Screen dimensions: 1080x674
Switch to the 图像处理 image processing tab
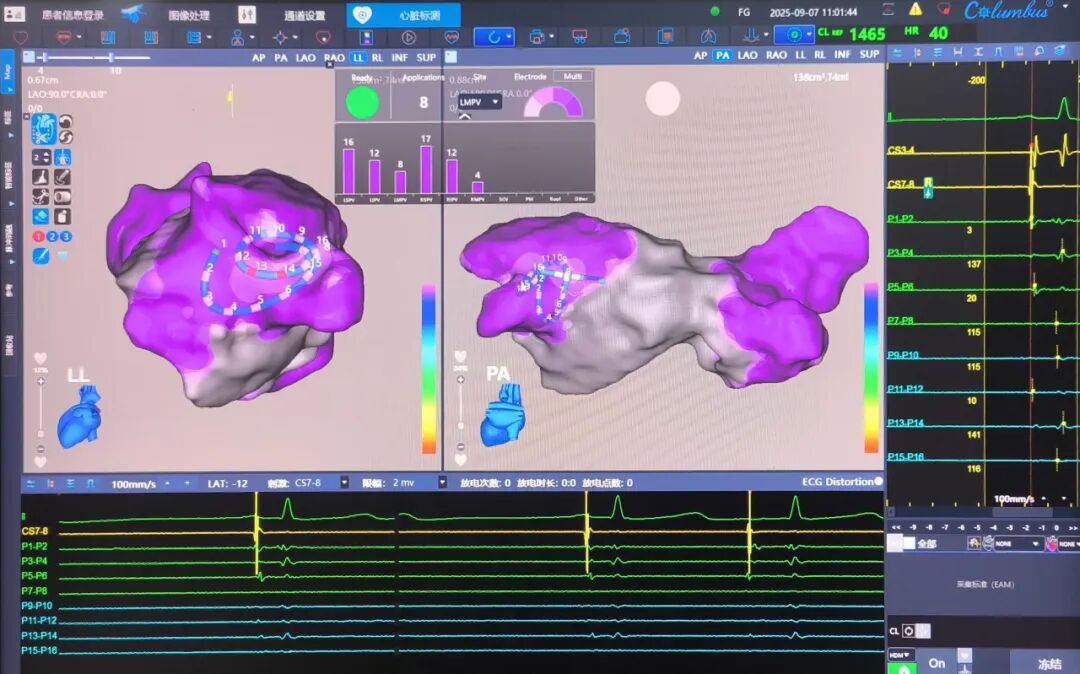pos(189,14)
